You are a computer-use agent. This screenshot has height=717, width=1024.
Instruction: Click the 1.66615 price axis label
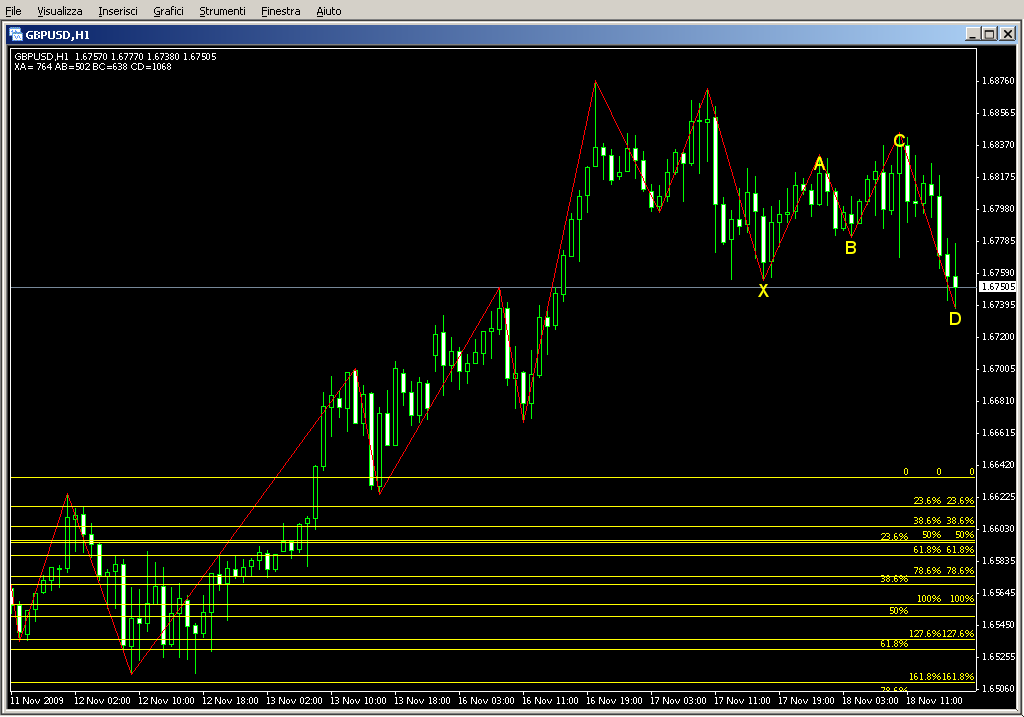pos(999,433)
